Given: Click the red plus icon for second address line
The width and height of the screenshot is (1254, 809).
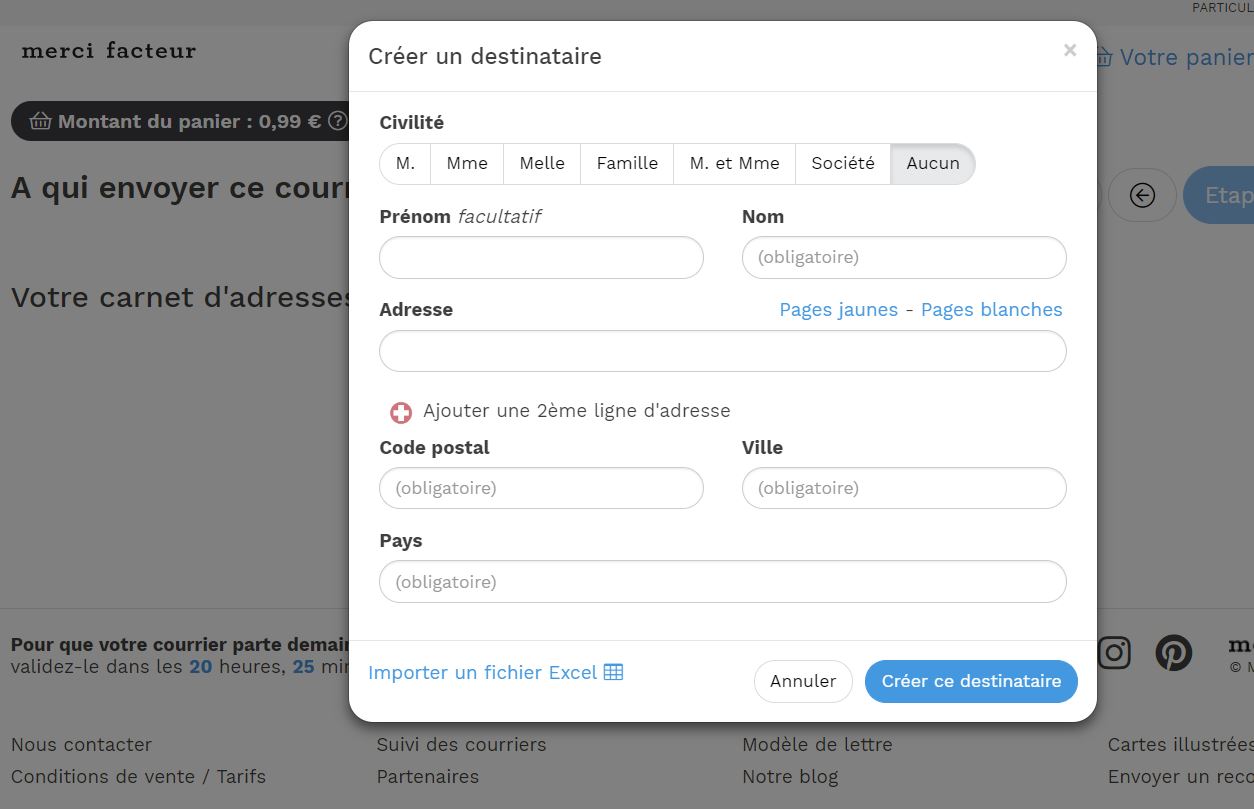Looking at the screenshot, I should click(x=401, y=412).
